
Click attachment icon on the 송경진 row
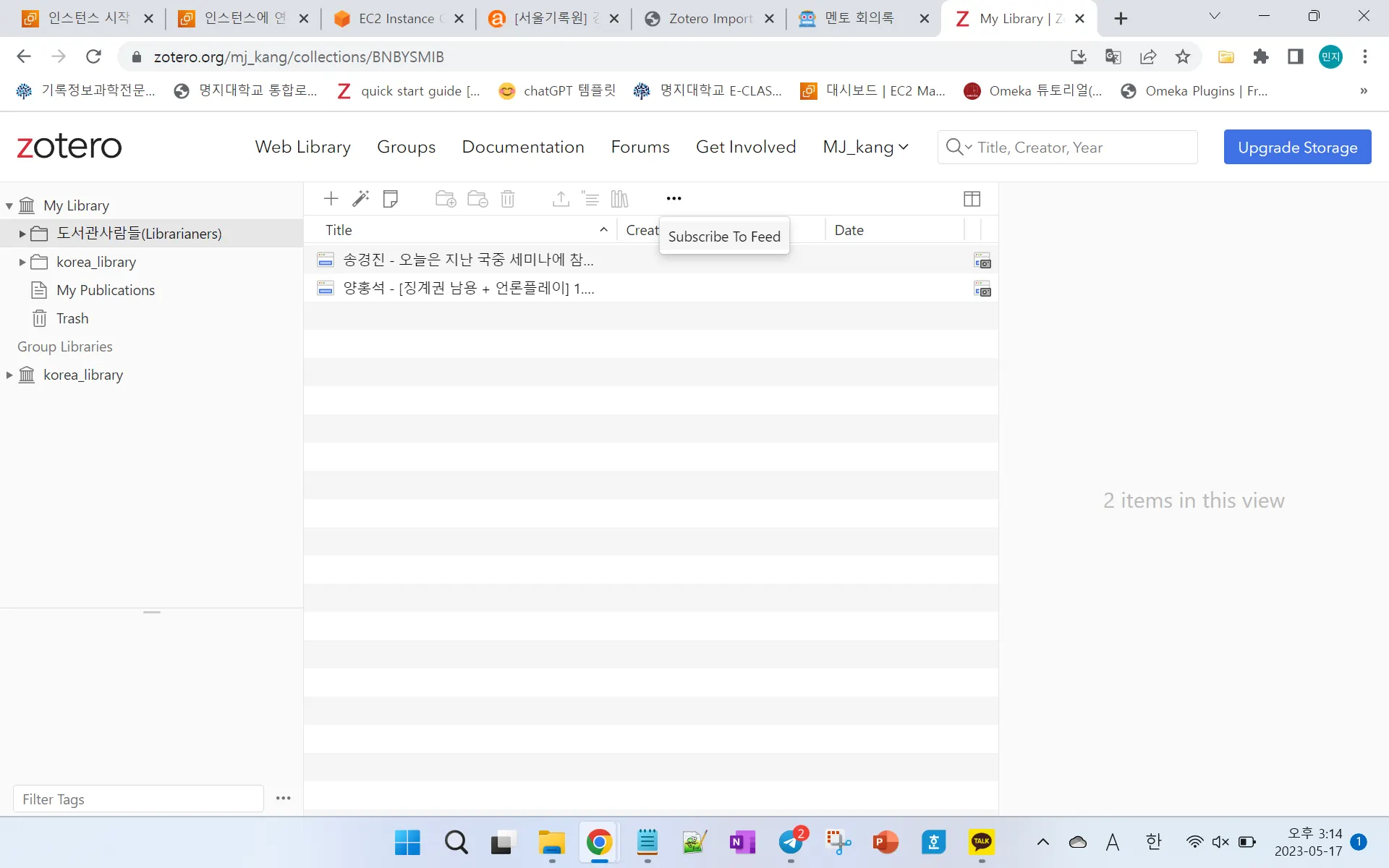point(982,260)
